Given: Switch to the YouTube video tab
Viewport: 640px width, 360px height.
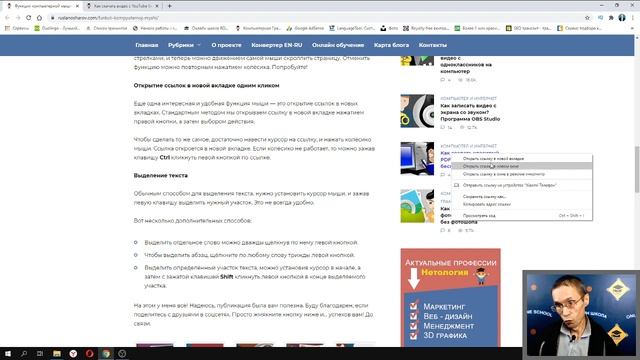Looking at the screenshot, I should pyautogui.click(x=122, y=6).
